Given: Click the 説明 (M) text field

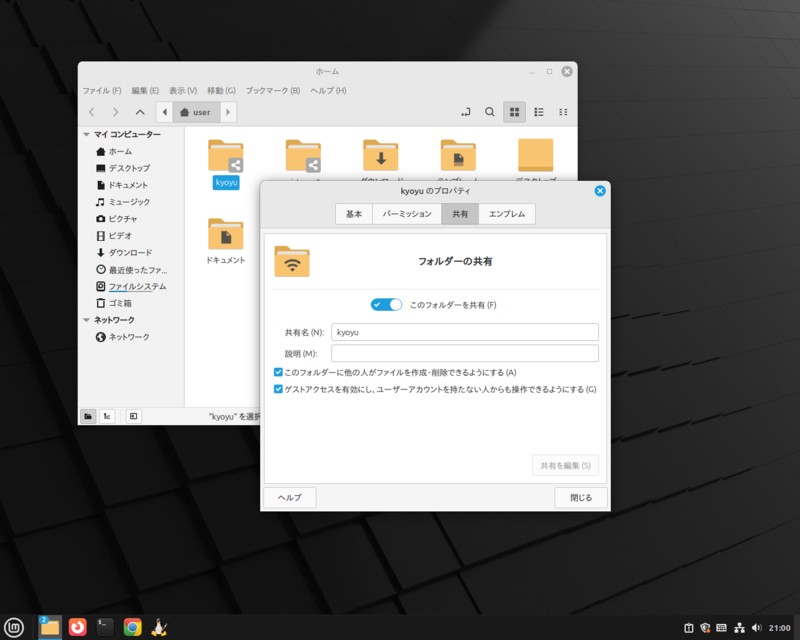Looking at the screenshot, I should [x=464, y=353].
